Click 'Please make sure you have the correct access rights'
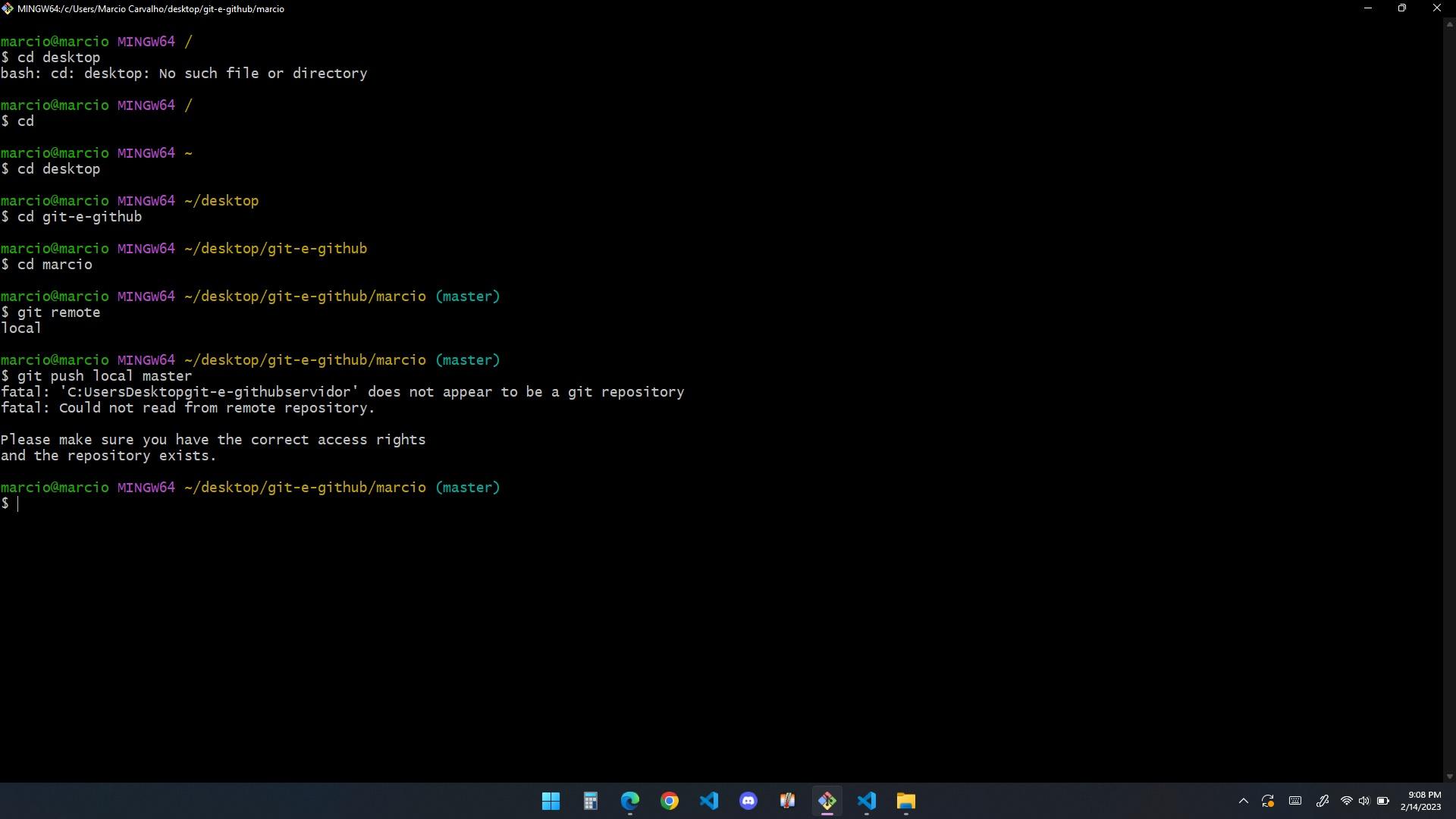 pyautogui.click(x=213, y=440)
